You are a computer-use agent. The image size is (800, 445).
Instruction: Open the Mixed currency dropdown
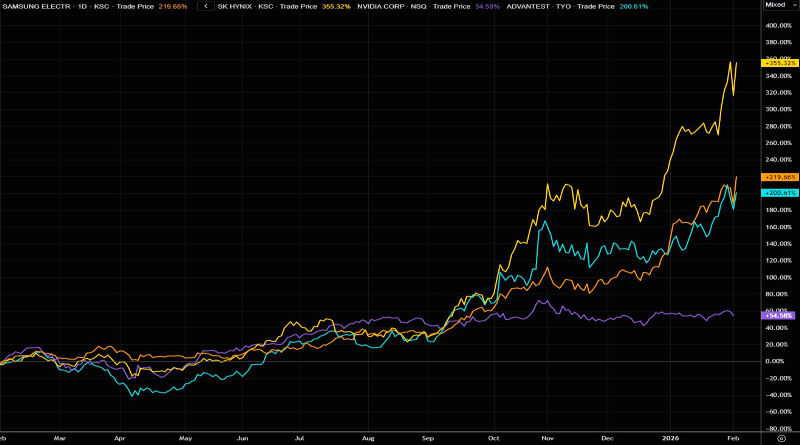click(776, 5)
